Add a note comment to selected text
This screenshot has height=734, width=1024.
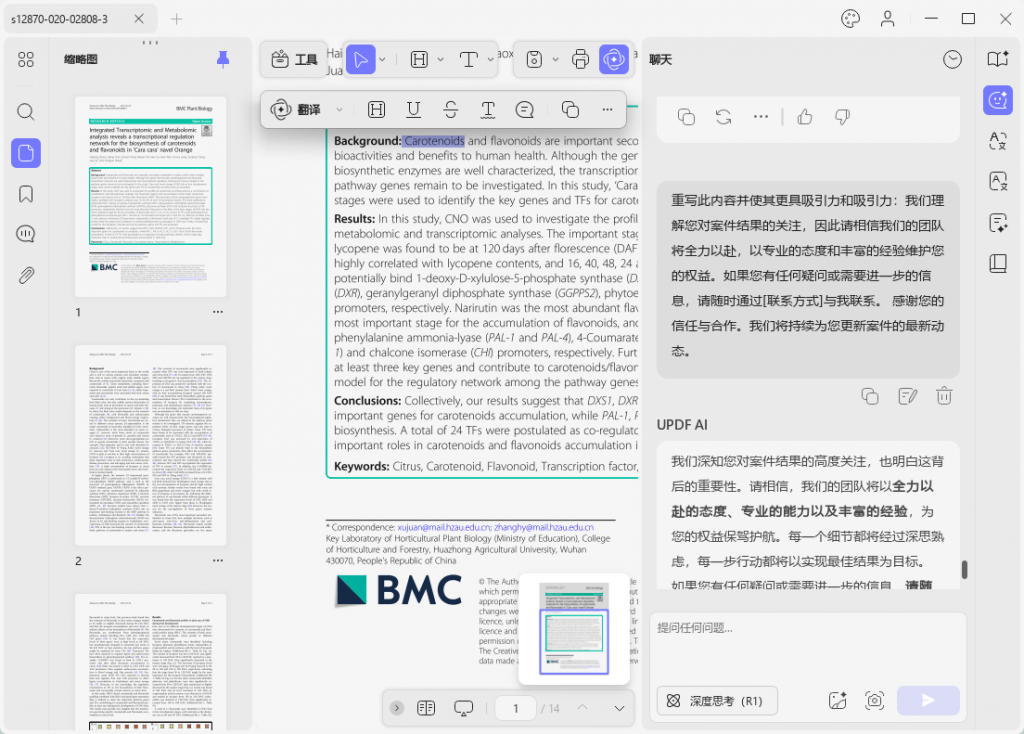coord(524,110)
